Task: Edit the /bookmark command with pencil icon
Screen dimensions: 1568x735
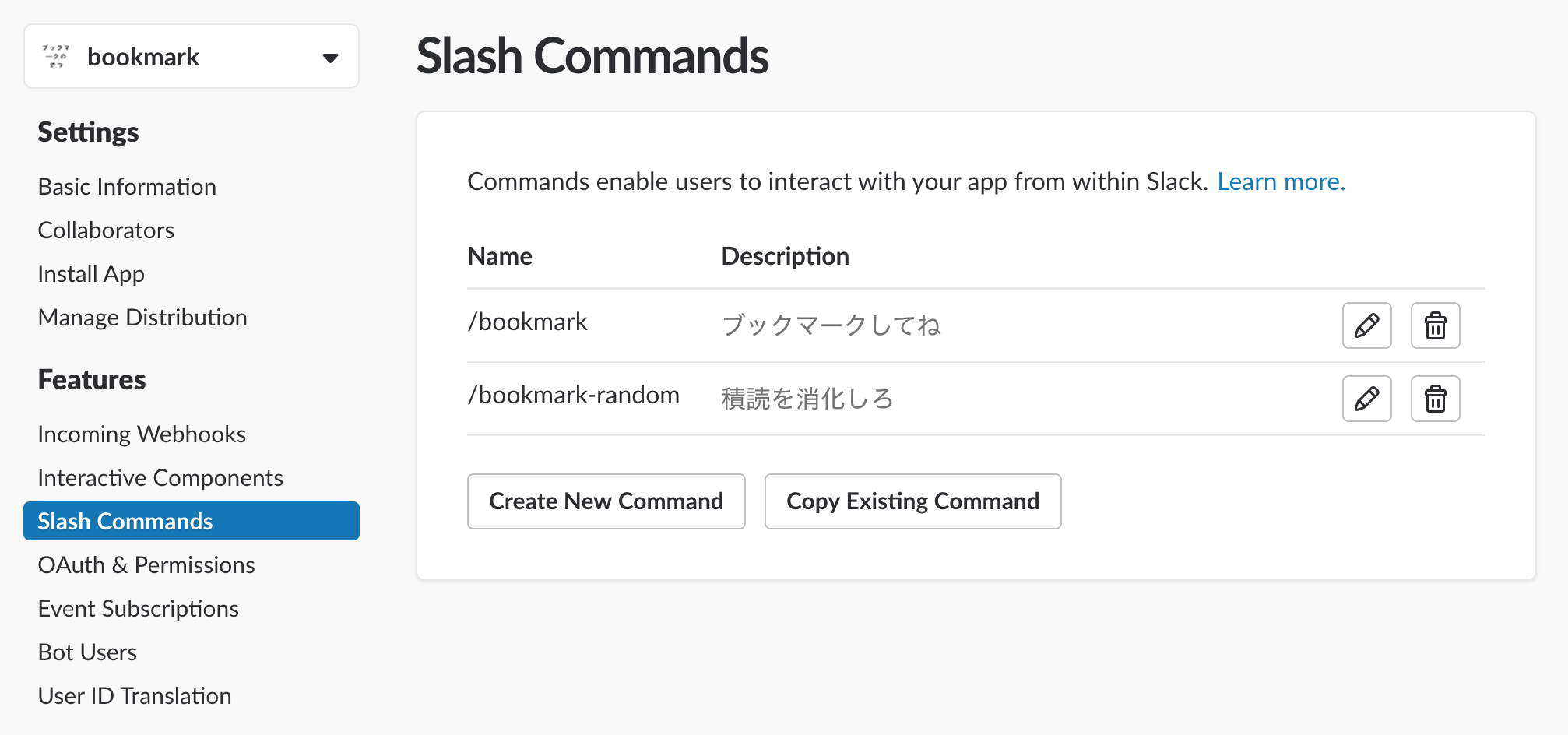Action: pyautogui.click(x=1366, y=325)
